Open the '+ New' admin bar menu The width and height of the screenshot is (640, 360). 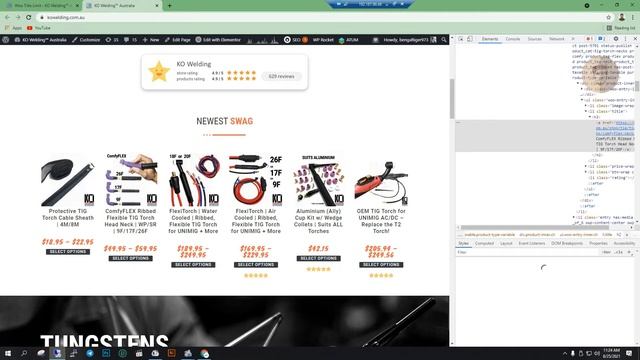tap(151, 40)
